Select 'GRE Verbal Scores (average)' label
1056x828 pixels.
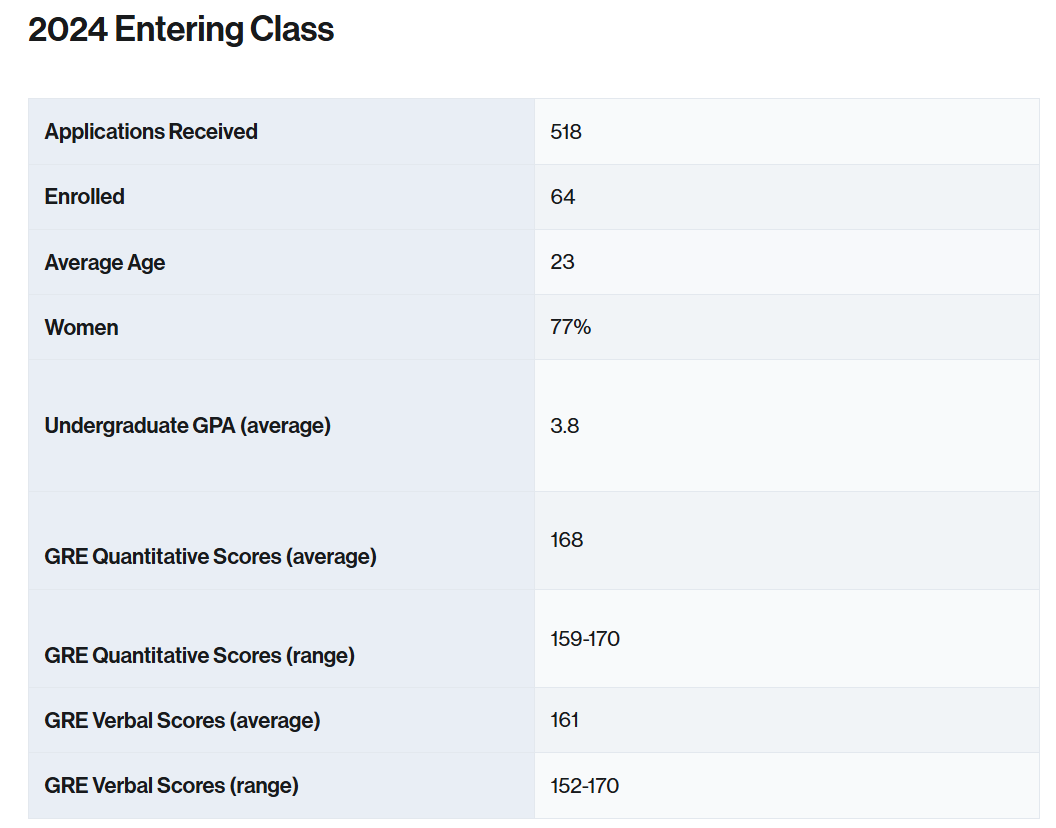(x=182, y=721)
